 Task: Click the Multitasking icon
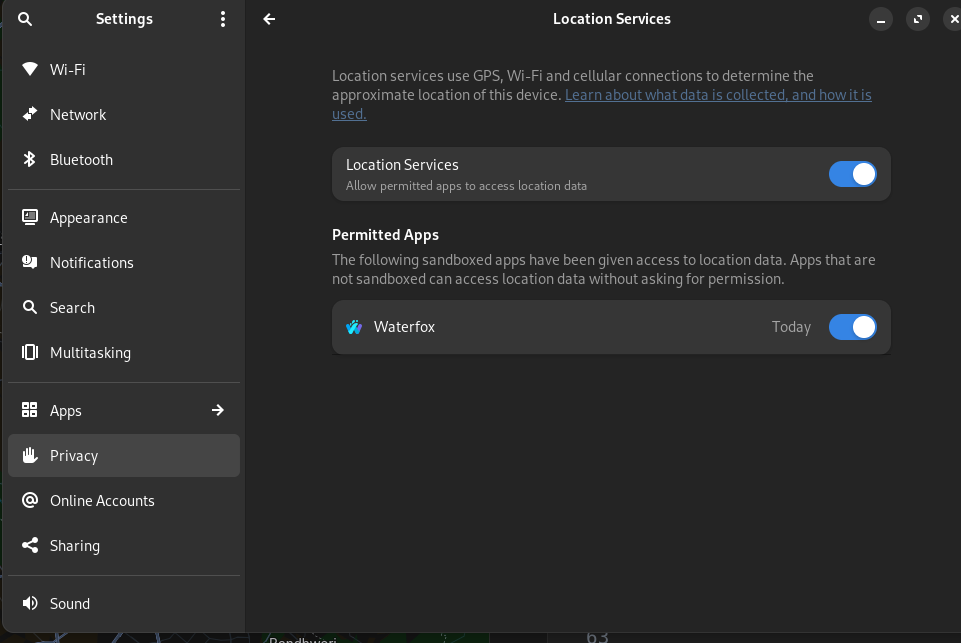[29, 352]
